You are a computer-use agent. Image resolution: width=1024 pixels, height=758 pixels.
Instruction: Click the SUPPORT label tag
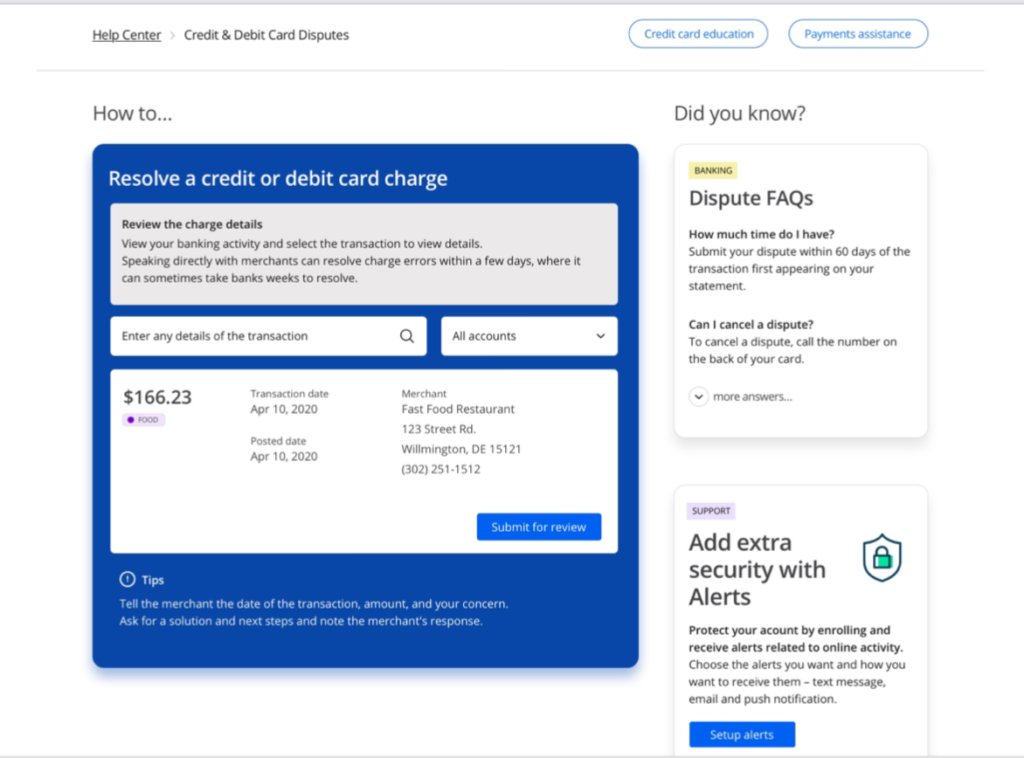tap(711, 511)
